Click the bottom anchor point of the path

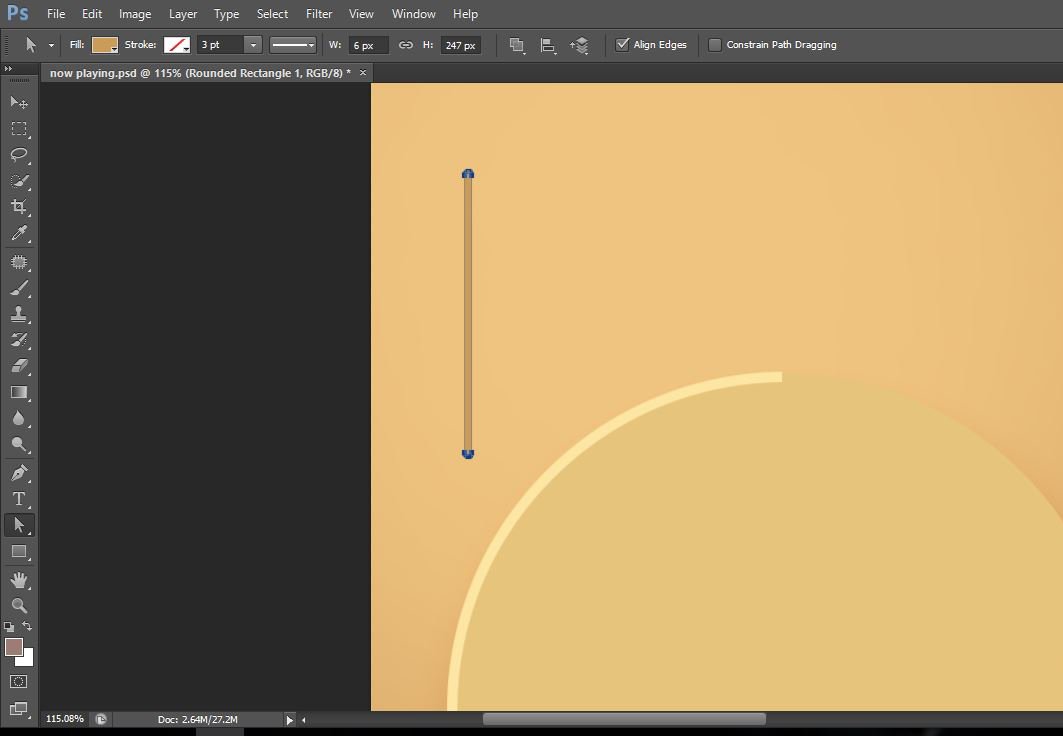click(x=468, y=454)
